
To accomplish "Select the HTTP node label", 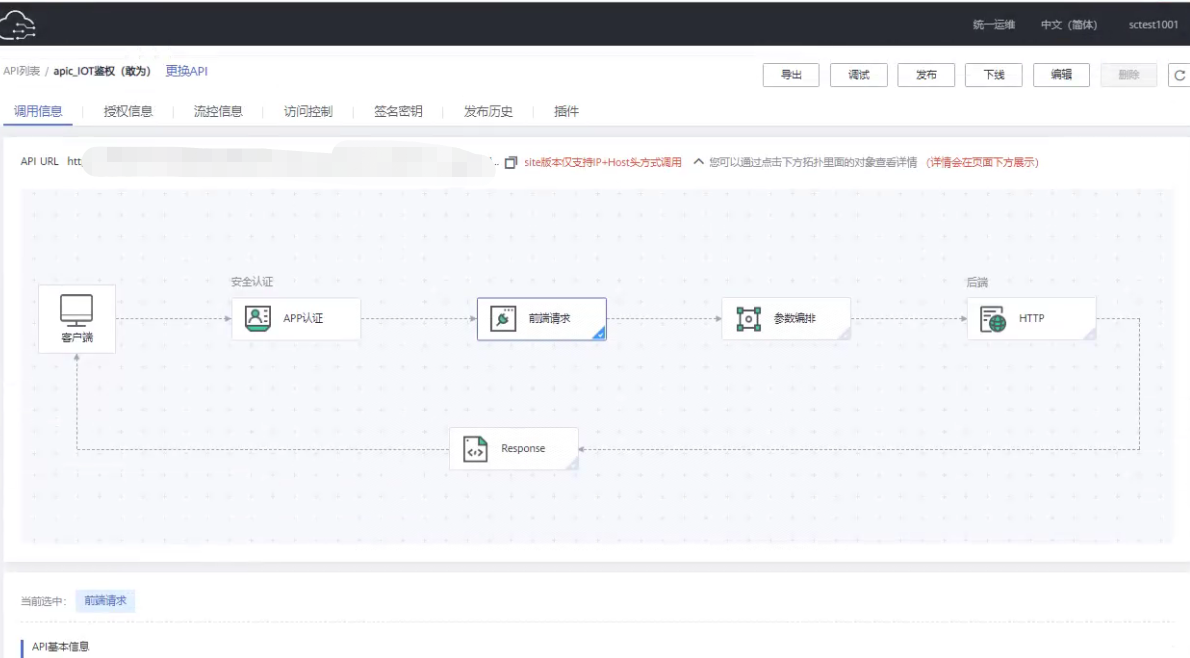I will click(1031, 319).
